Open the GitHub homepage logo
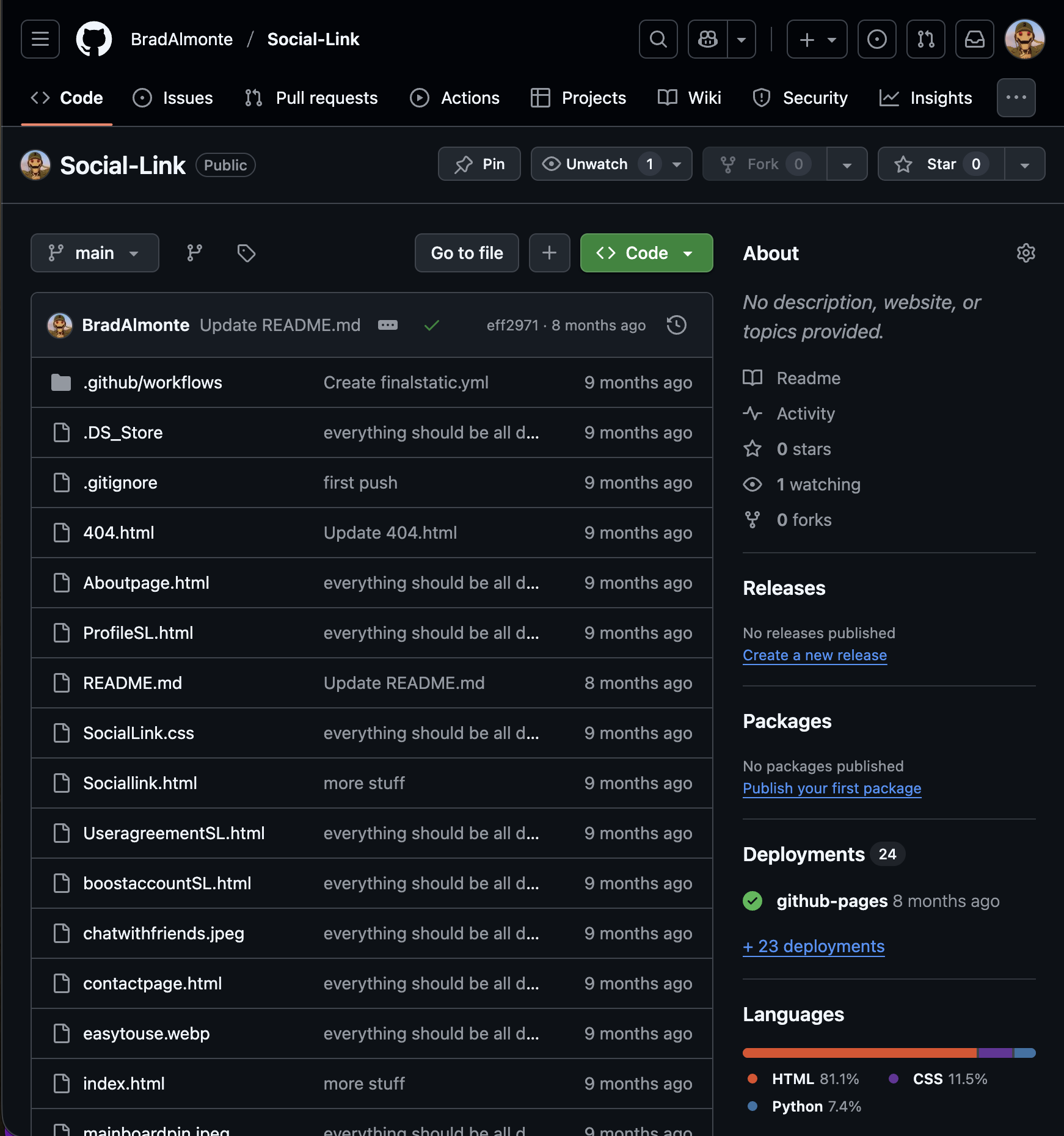Viewport: 1064px width, 1136px height. [94, 39]
